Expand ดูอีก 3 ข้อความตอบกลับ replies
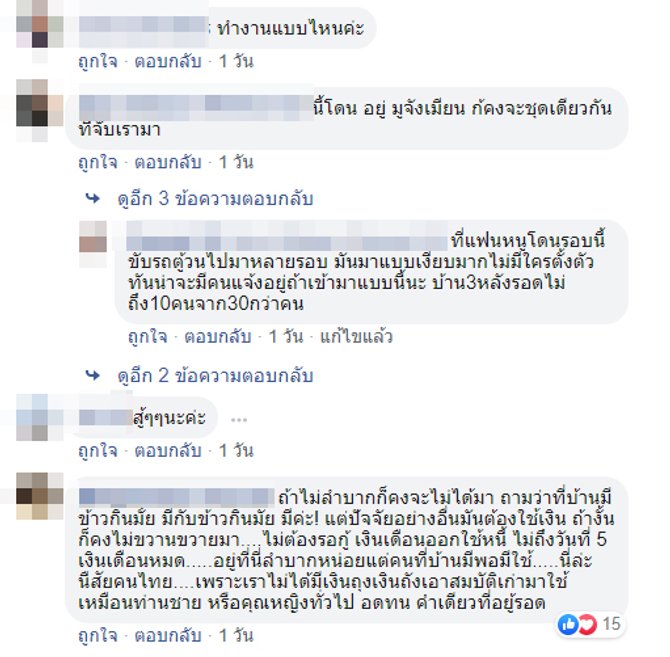 [x=215, y=199]
